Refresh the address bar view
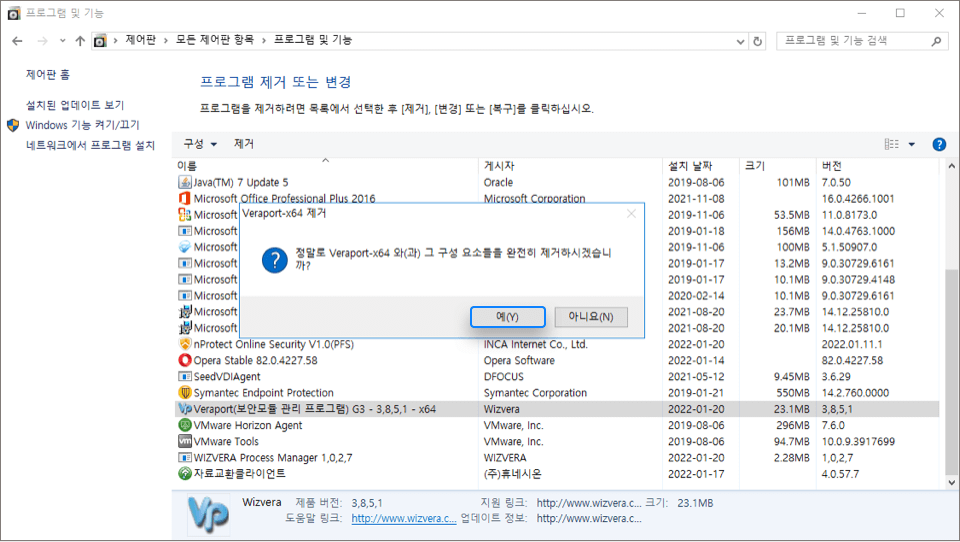 (x=757, y=41)
